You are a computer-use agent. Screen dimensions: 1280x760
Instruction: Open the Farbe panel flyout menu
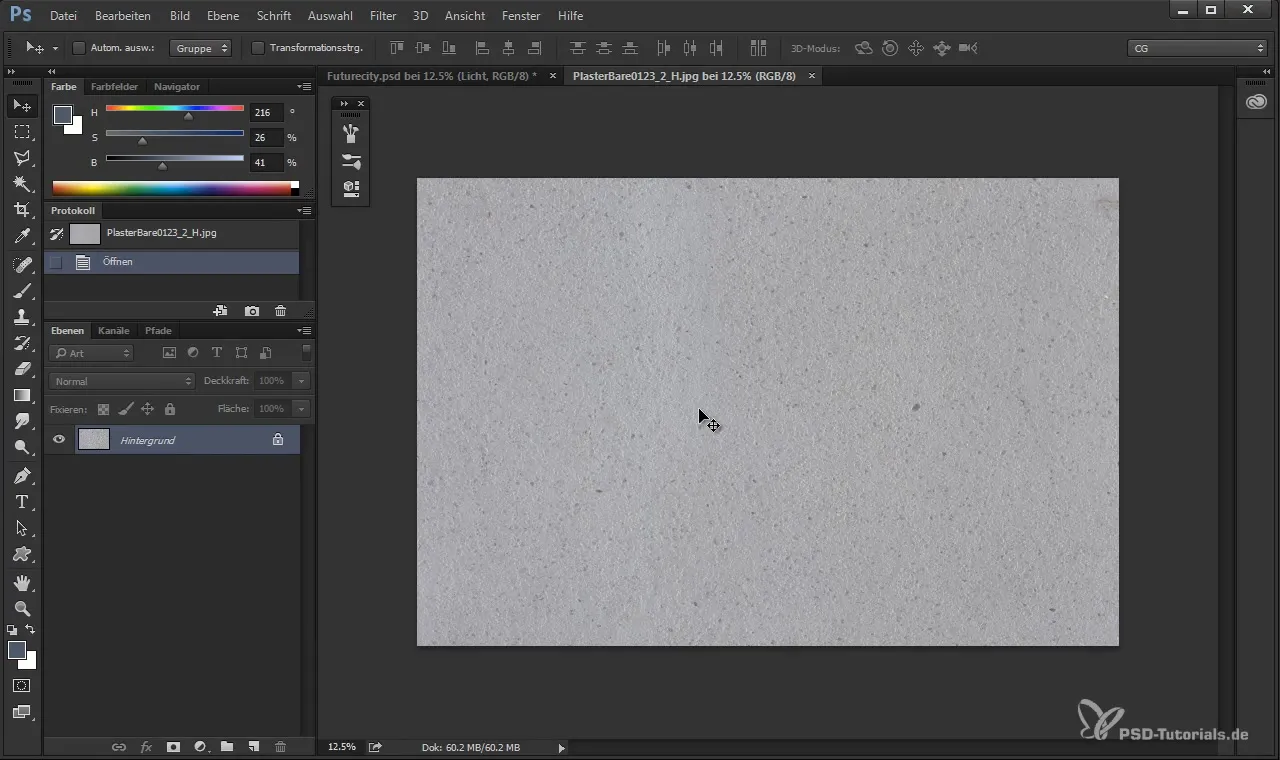(305, 87)
